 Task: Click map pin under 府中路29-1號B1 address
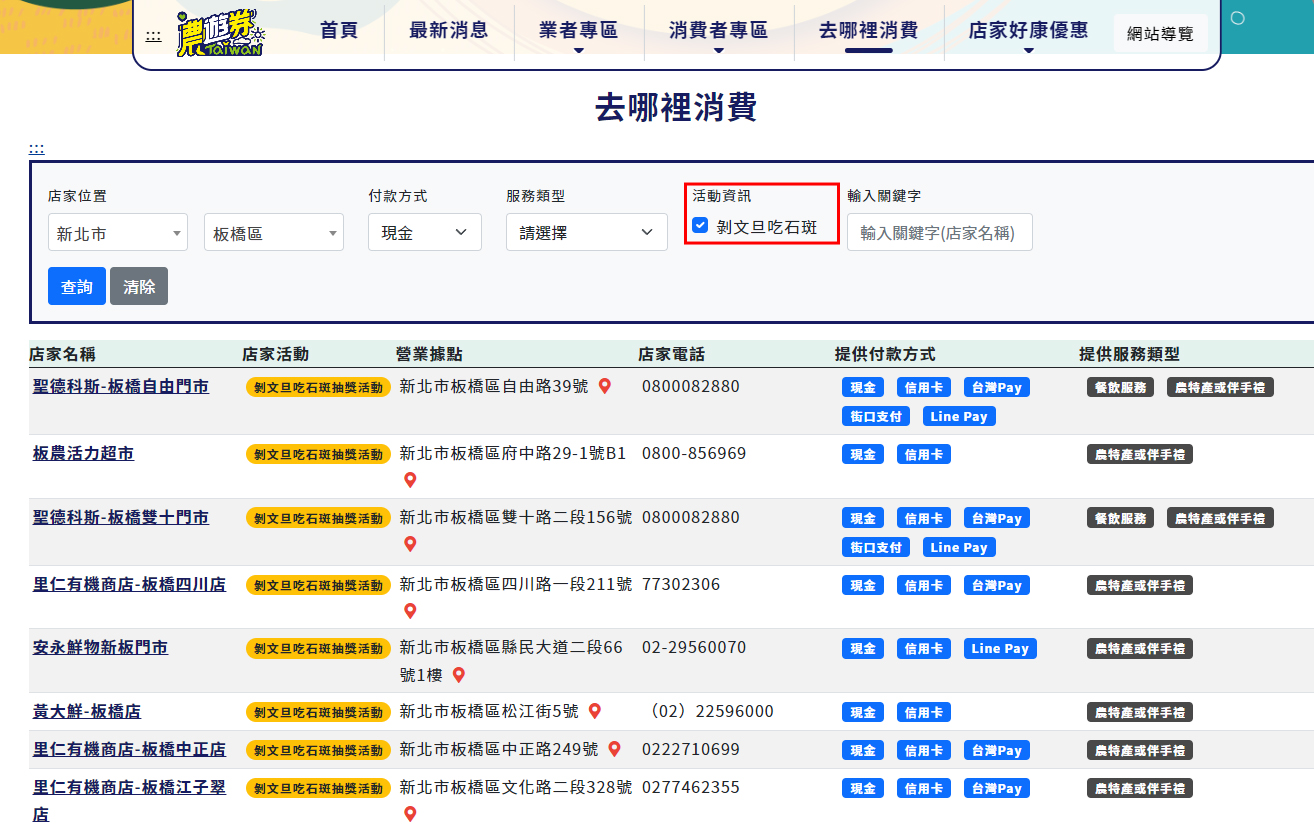click(410, 480)
